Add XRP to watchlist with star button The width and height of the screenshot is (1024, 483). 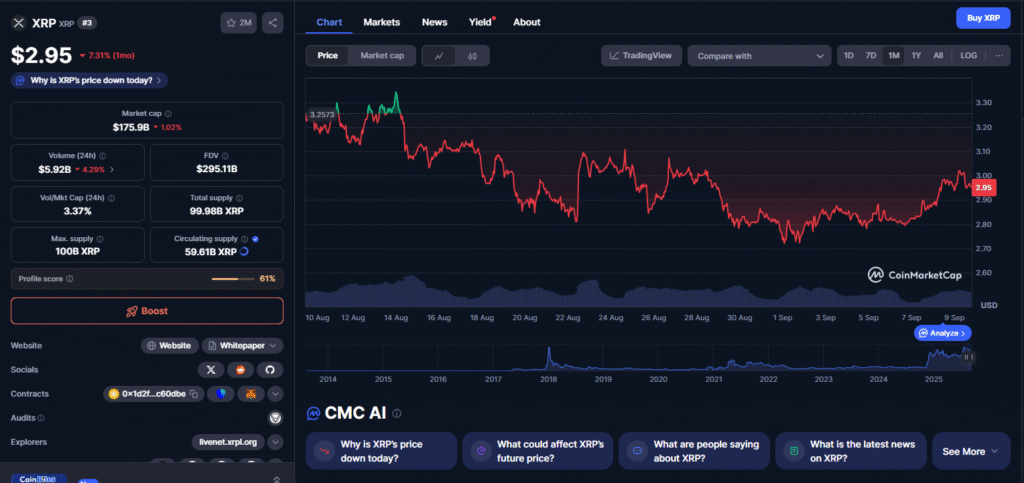(238, 23)
